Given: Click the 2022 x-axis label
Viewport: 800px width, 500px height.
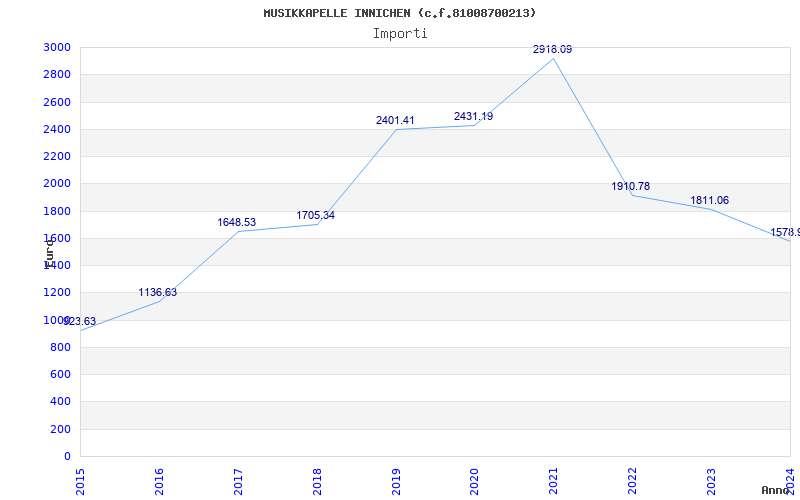Looking at the screenshot, I should (632, 481).
